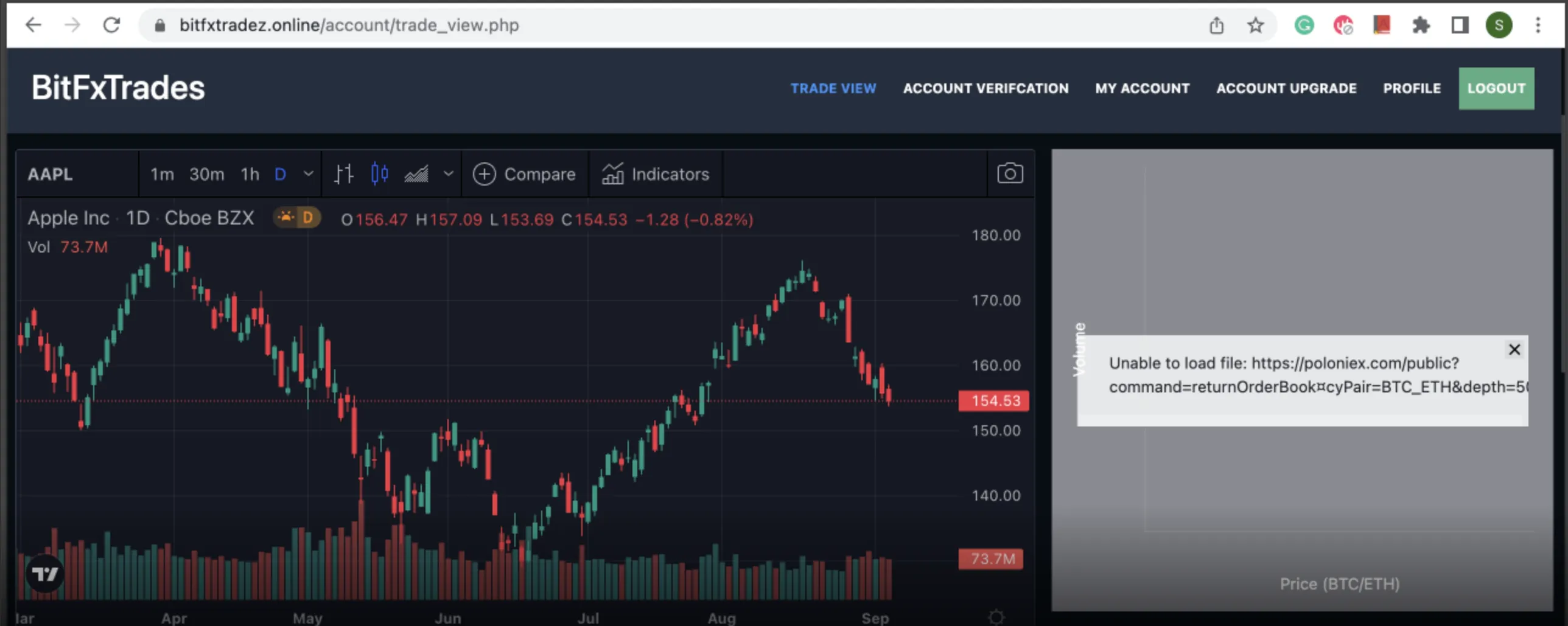Go to My Account

pos(1142,88)
